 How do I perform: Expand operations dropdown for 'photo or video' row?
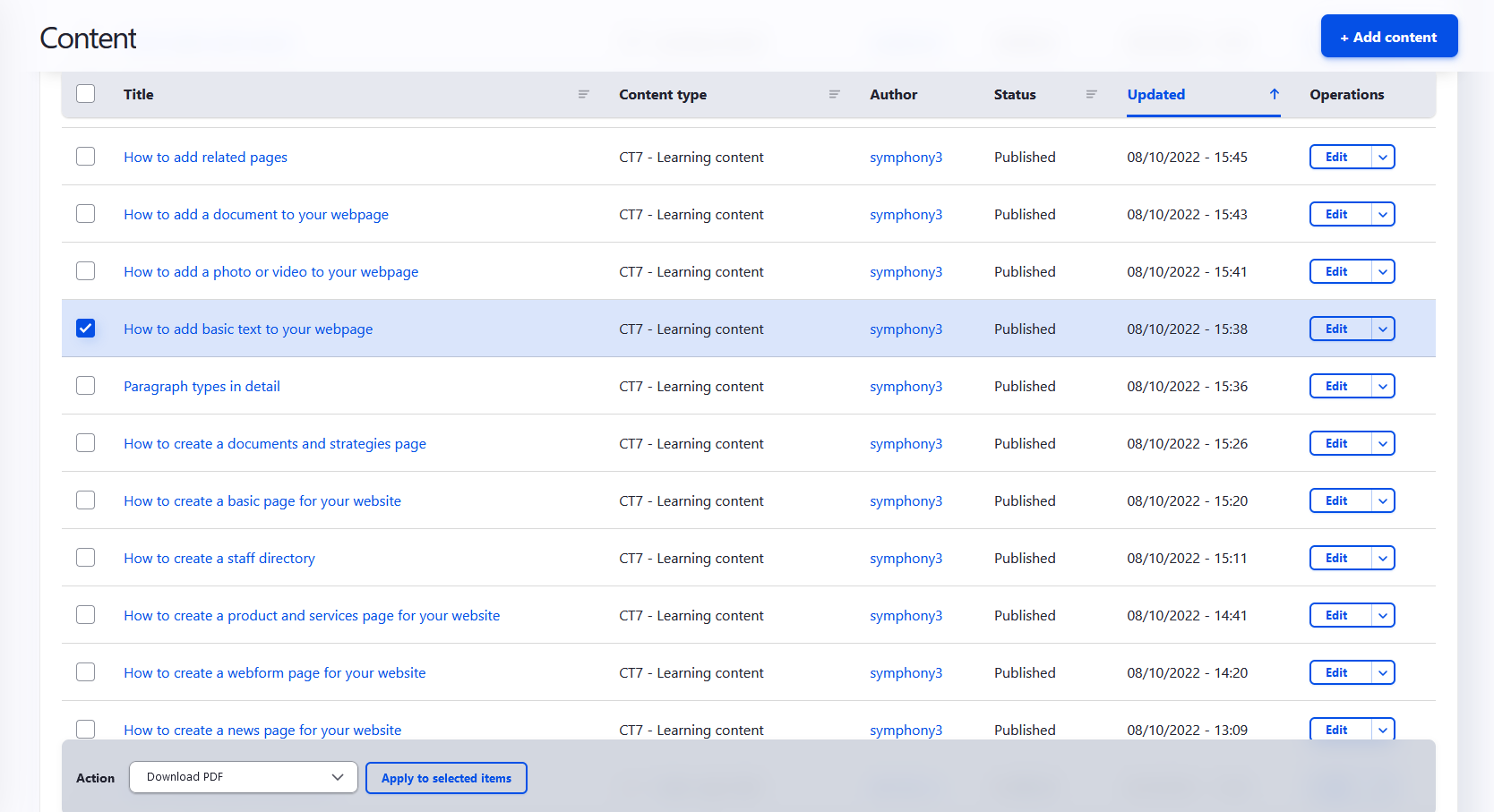coord(1383,271)
